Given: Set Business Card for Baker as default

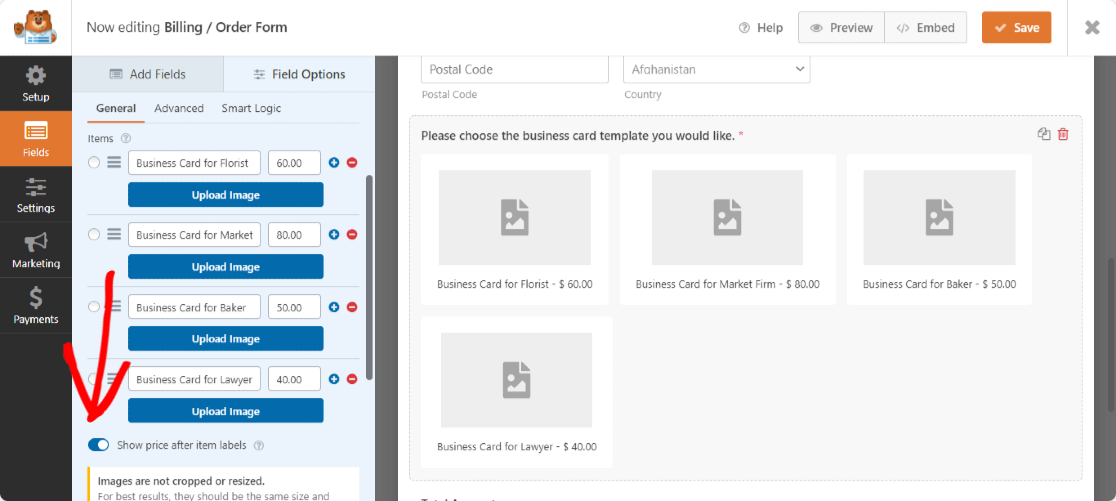Looking at the screenshot, I should [94, 307].
